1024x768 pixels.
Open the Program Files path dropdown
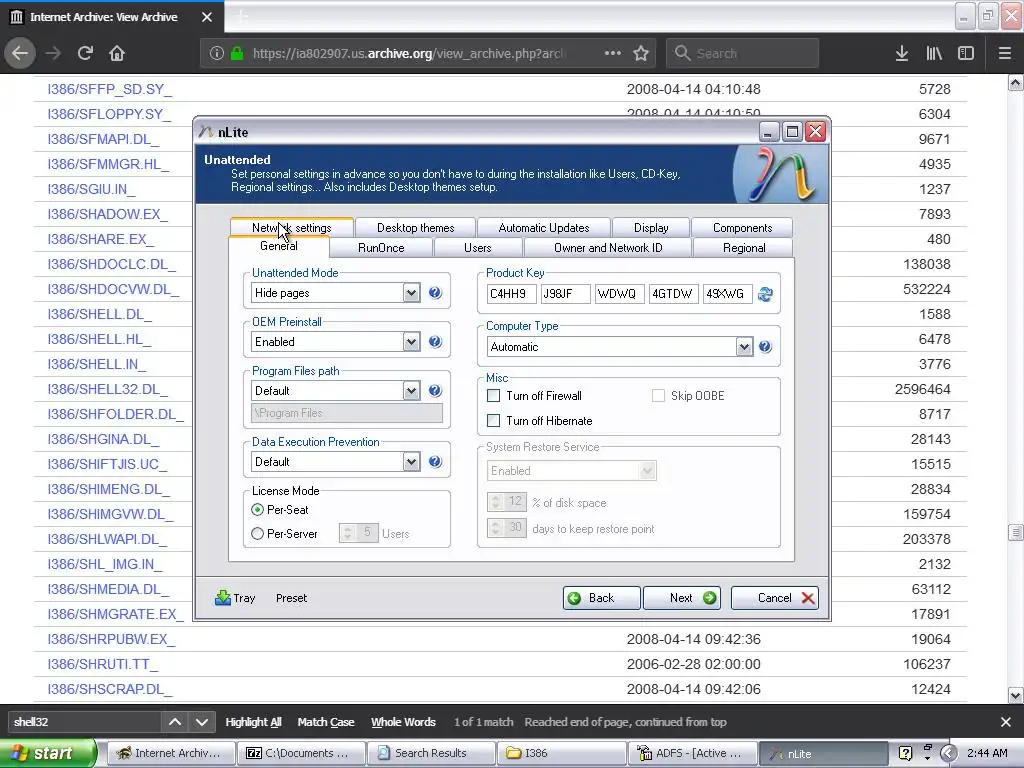(411, 391)
